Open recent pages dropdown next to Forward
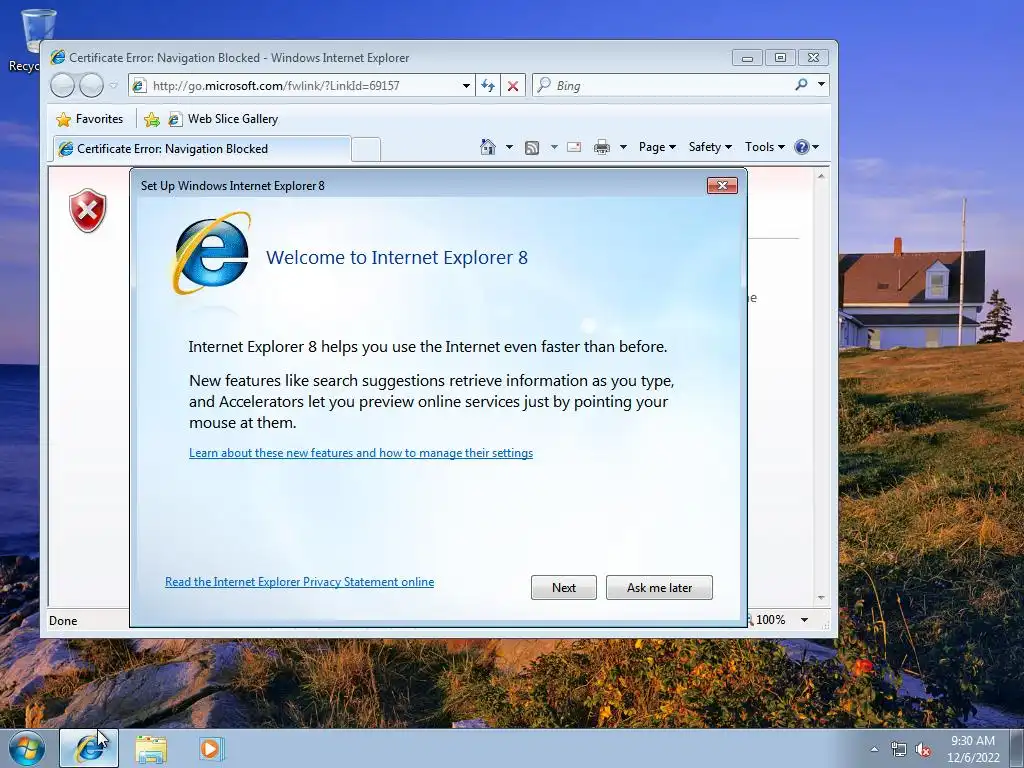This screenshot has height=768, width=1024. (114, 85)
